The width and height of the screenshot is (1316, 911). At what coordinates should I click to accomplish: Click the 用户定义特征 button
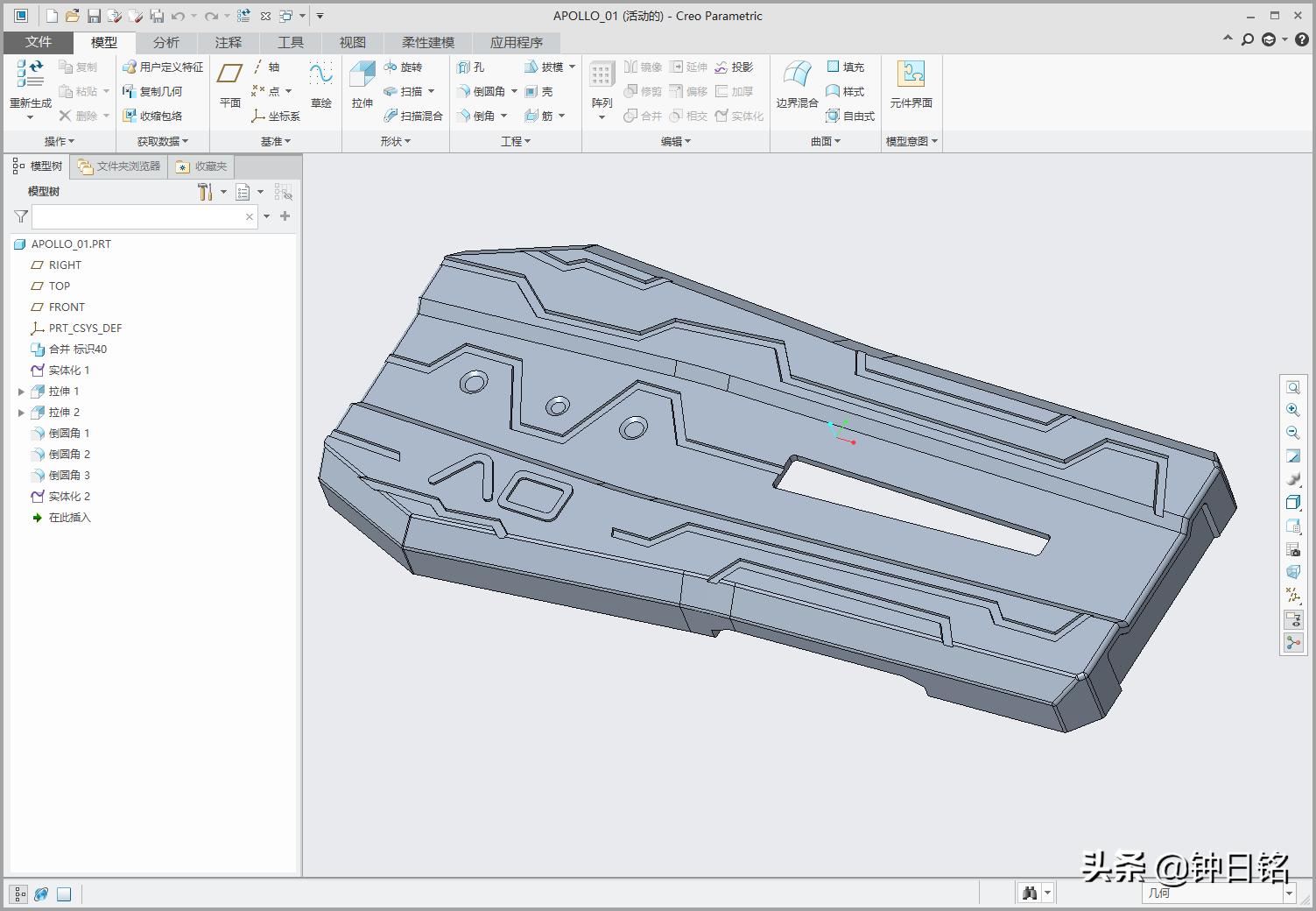click(x=163, y=67)
